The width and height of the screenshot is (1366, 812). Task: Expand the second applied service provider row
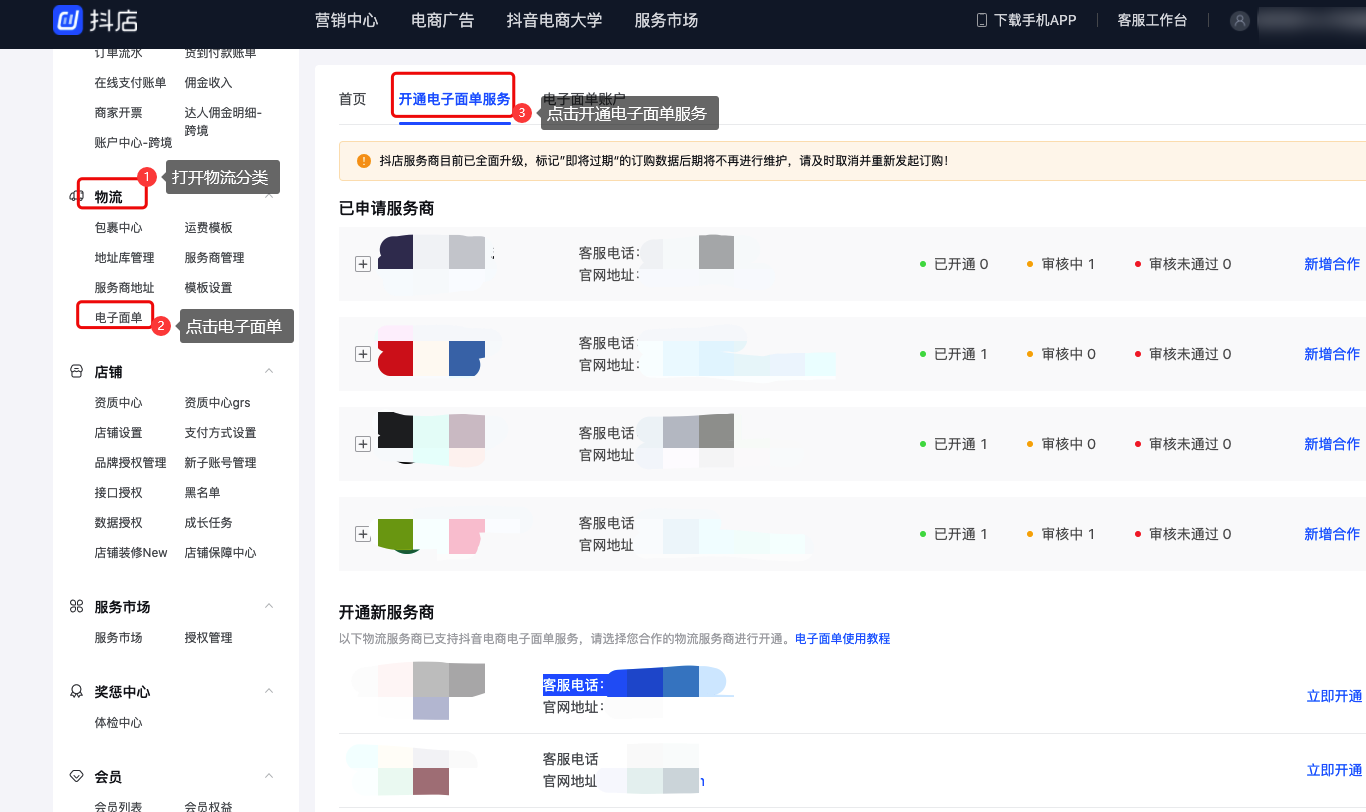pos(363,354)
